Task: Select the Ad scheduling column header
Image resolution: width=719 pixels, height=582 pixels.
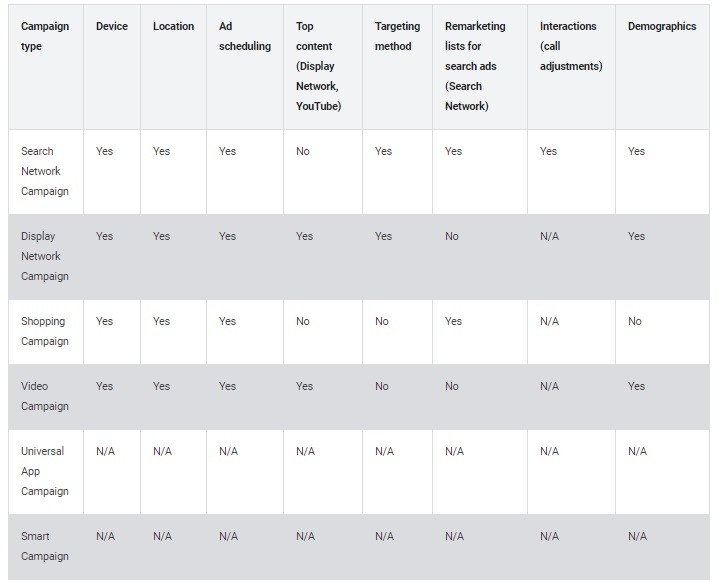Action: [x=245, y=36]
